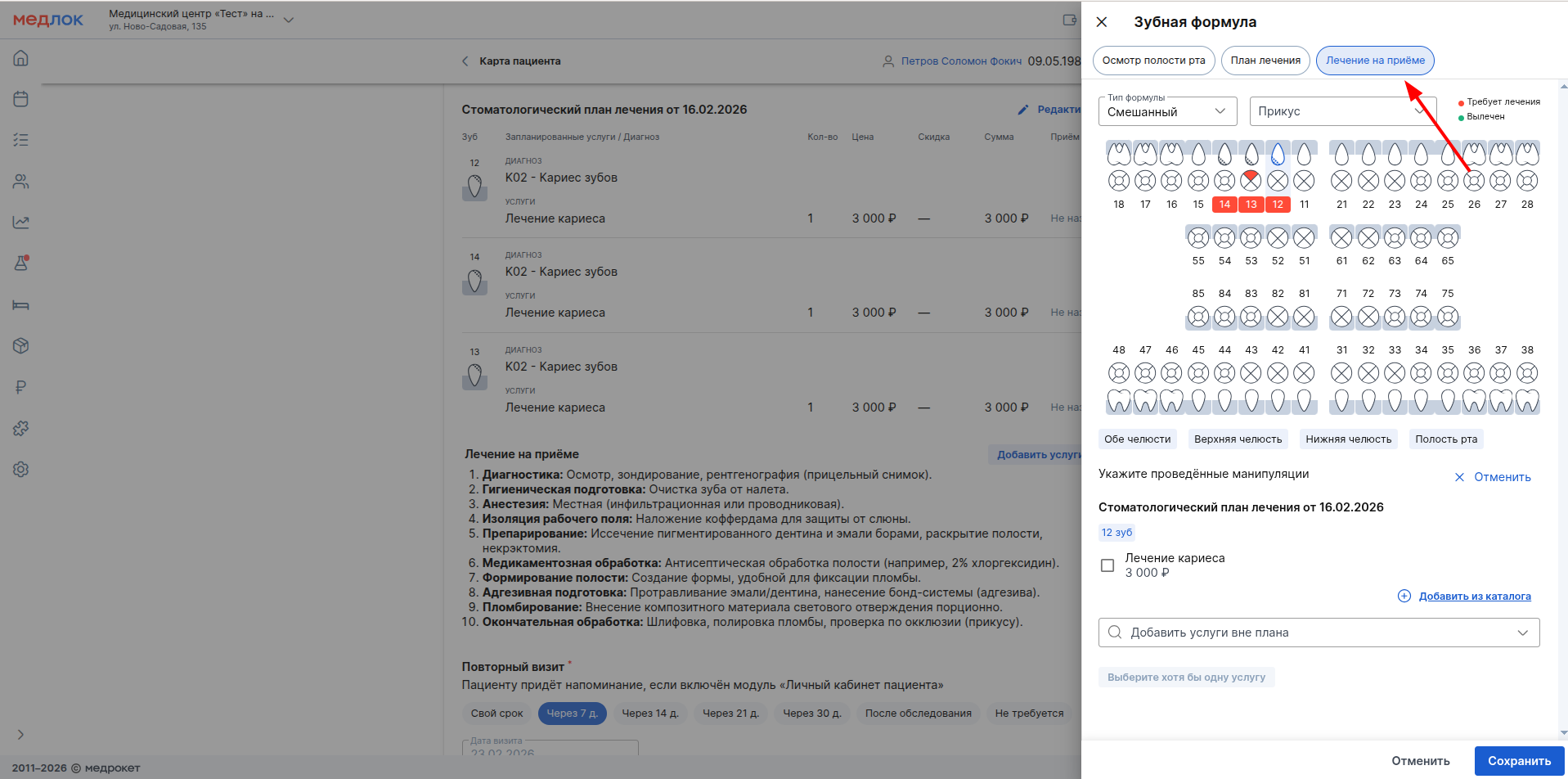Viewport: 1568px width, 779px height.
Task: Select the baby tooth 55 surface diagram
Action: click(x=1198, y=237)
